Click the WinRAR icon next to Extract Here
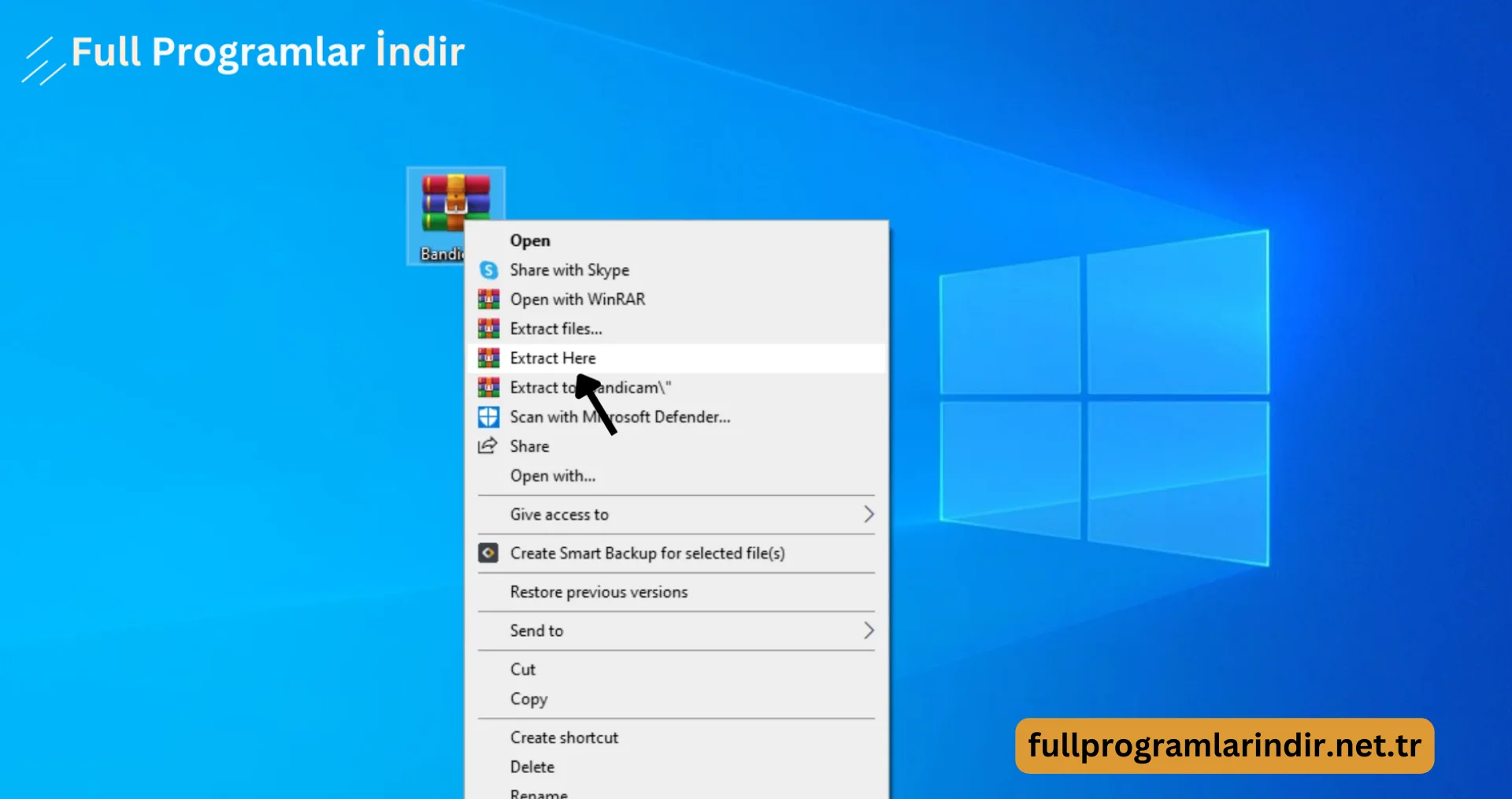 pyautogui.click(x=488, y=359)
